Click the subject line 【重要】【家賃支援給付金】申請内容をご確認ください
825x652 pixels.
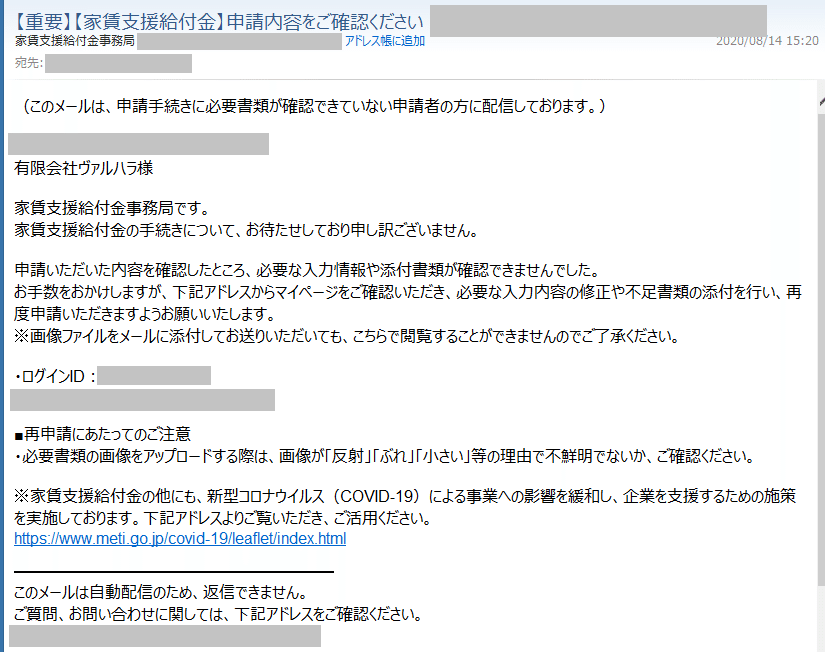218,21
